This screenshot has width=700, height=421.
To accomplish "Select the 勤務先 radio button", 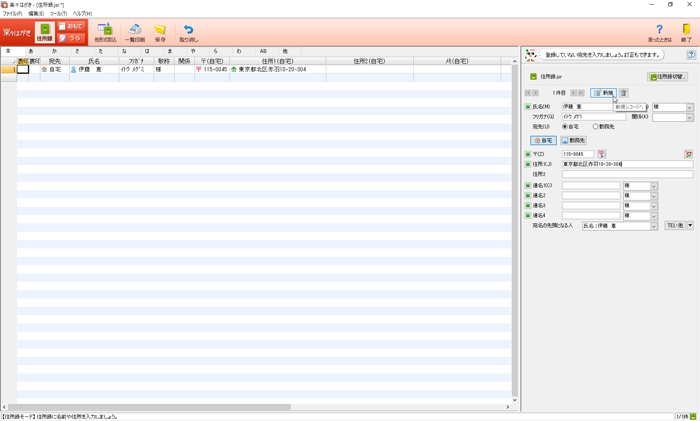I will 596,127.
